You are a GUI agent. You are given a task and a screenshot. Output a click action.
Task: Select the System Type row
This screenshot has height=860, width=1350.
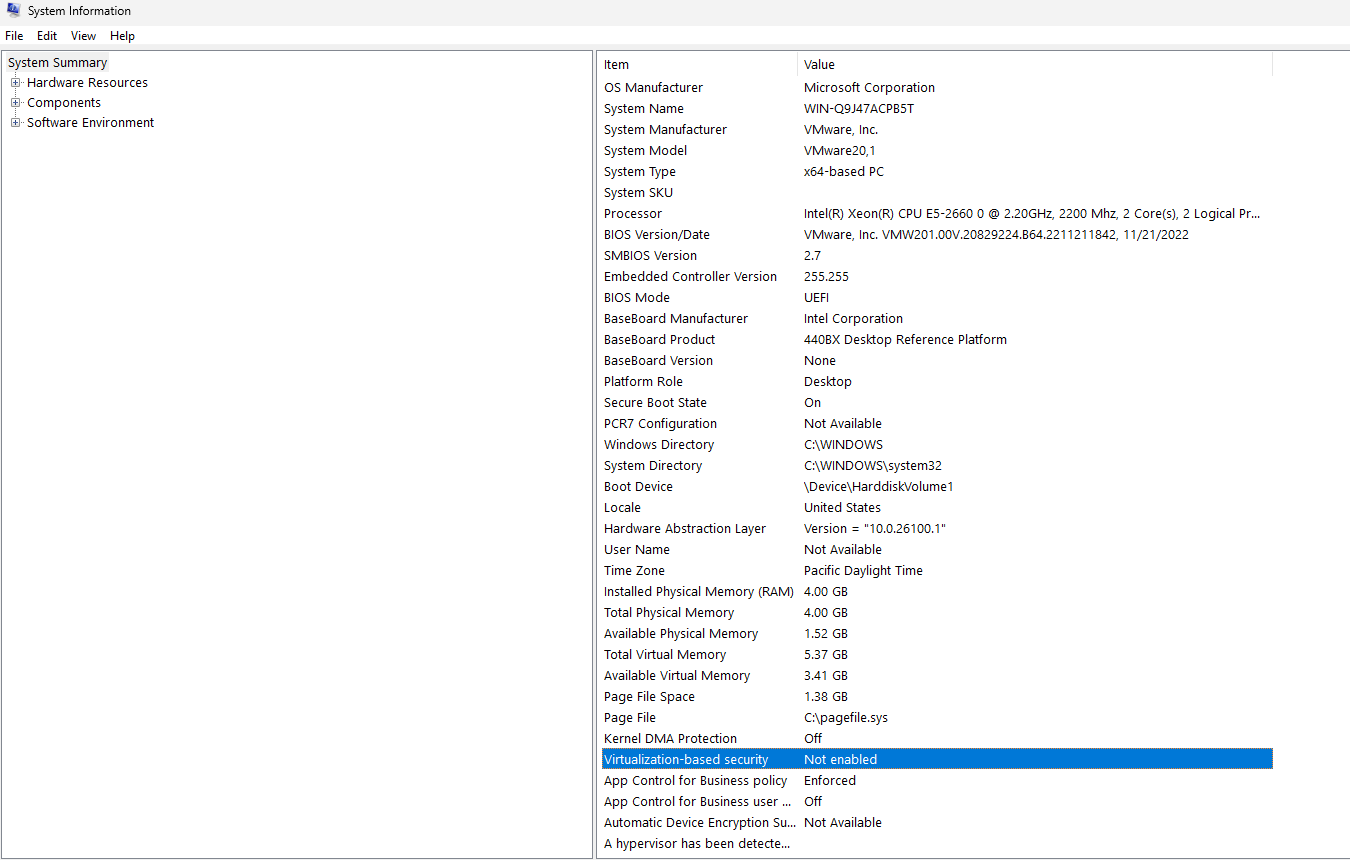pos(937,172)
